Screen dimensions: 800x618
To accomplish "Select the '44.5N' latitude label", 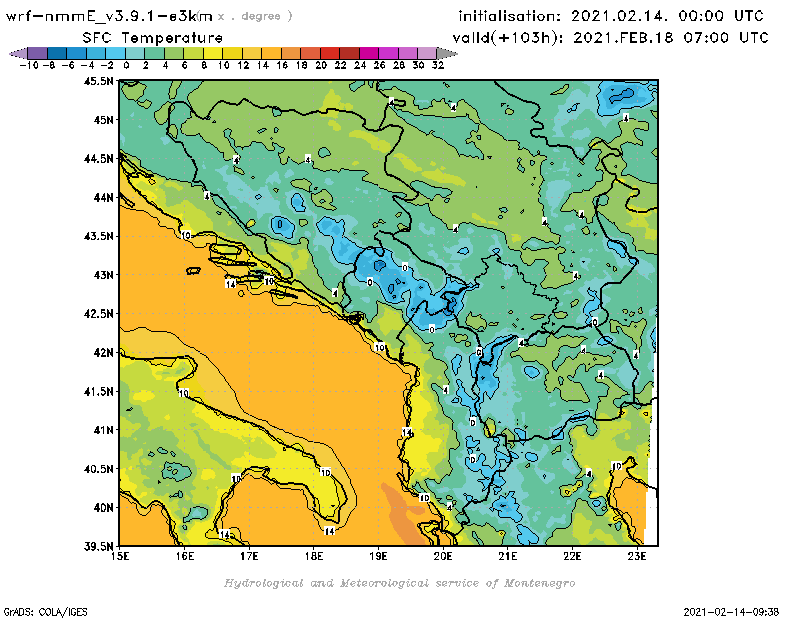I will tap(98, 159).
